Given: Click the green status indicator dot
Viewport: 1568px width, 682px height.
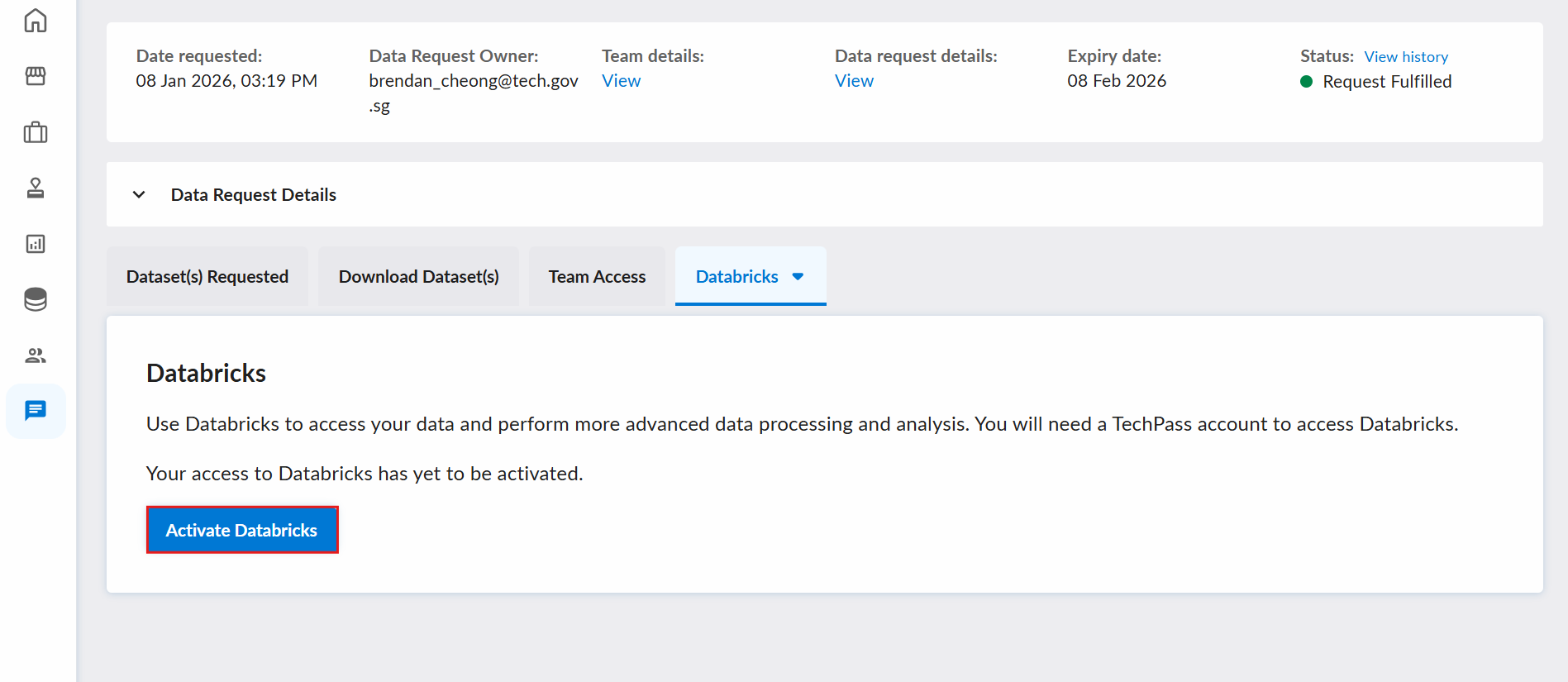Looking at the screenshot, I should (1307, 82).
